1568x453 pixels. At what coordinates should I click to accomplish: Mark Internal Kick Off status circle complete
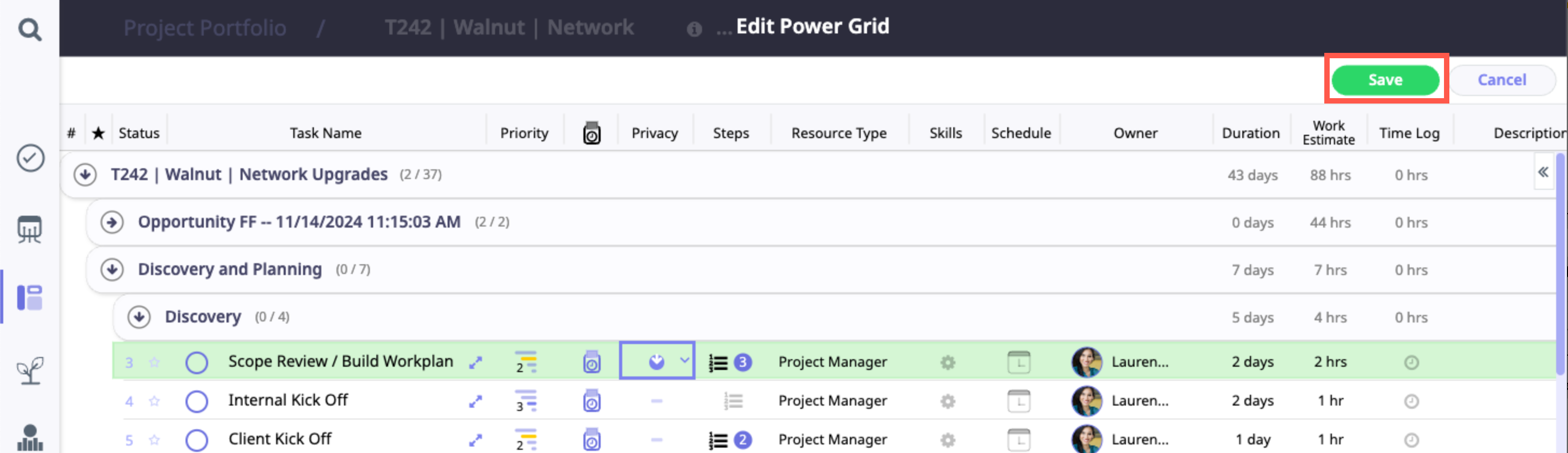197,401
